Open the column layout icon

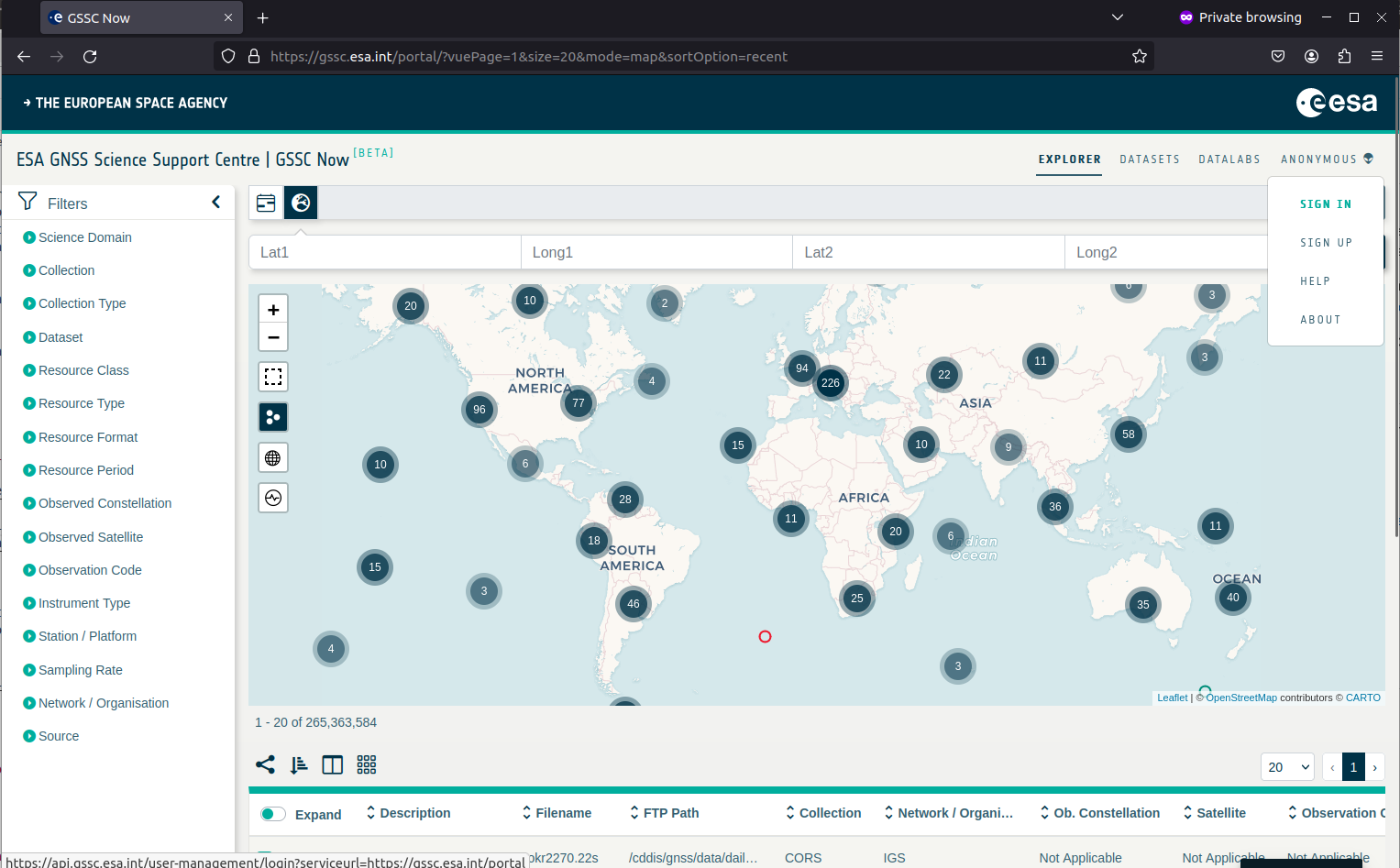333,764
